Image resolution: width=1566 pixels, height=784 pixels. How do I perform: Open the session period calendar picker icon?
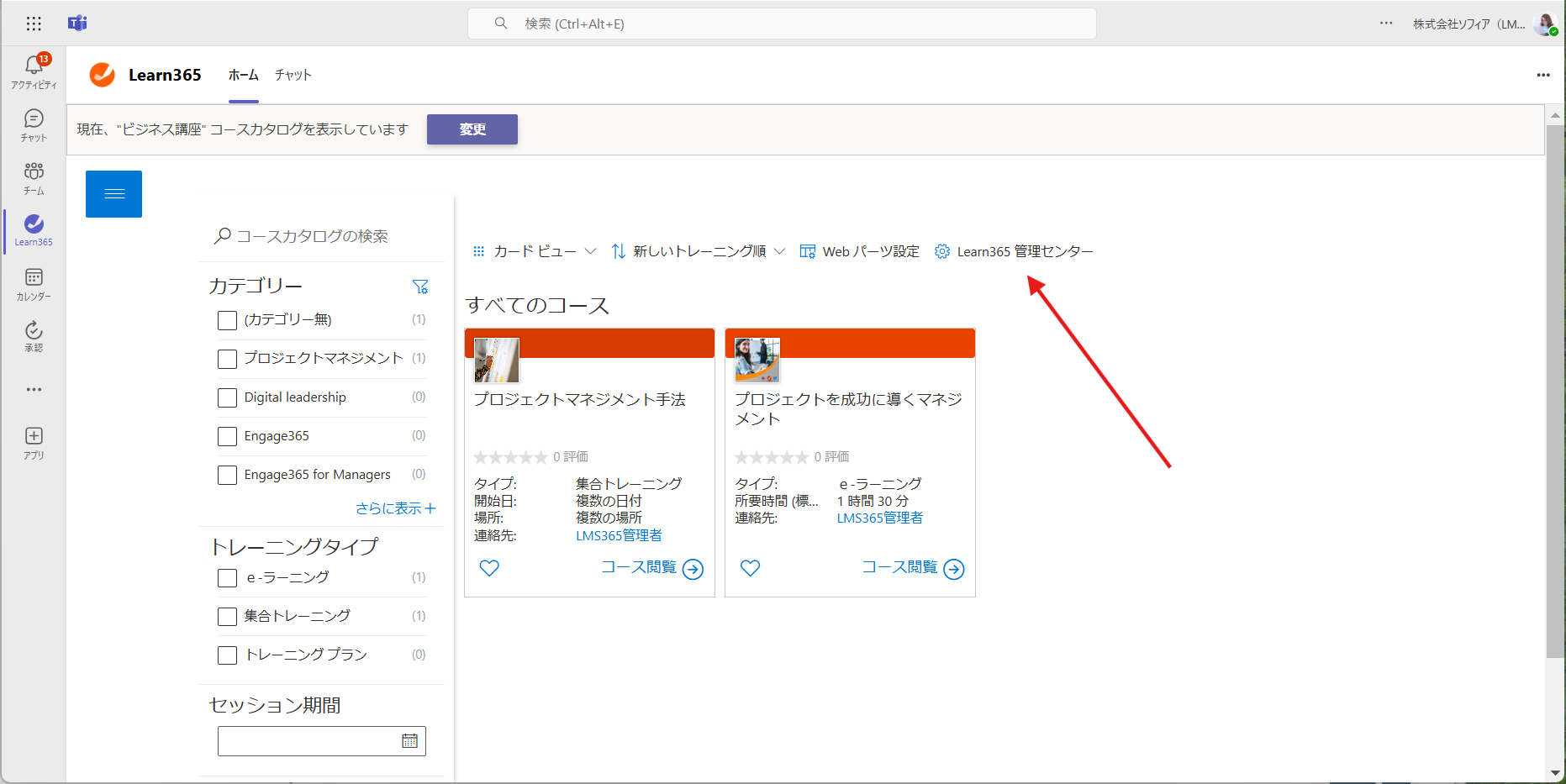pyautogui.click(x=409, y=740)
